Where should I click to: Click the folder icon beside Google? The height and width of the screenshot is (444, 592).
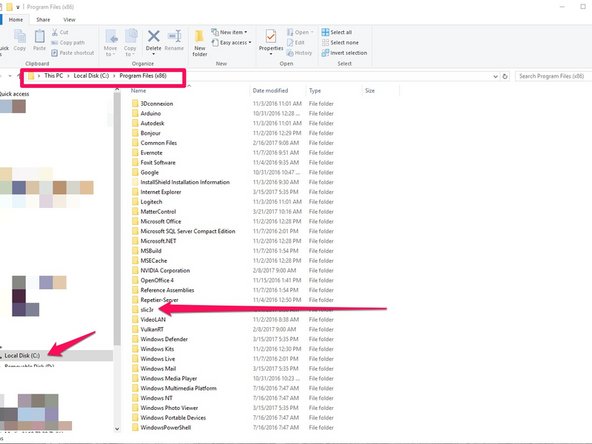pos(135,172)
